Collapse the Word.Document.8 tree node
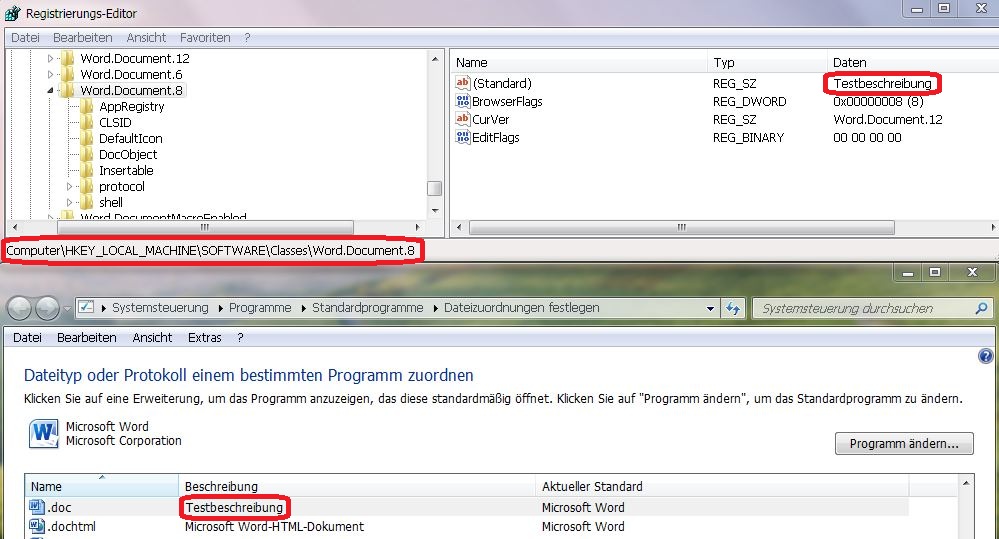The image size is (999, 539). click(x=50, y=90)
